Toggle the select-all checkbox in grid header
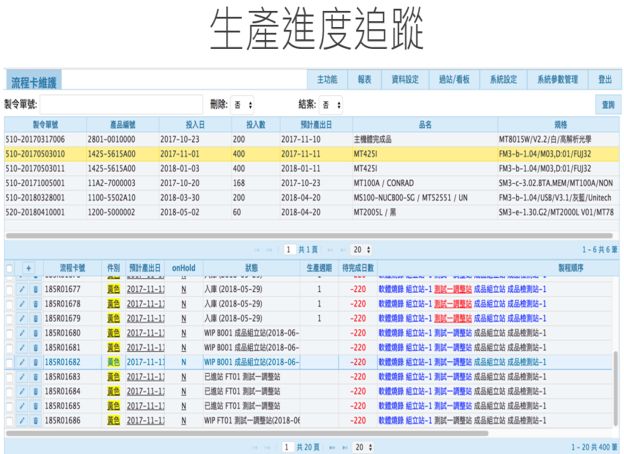This screenshot has width=624, height=454. point(10,269)
